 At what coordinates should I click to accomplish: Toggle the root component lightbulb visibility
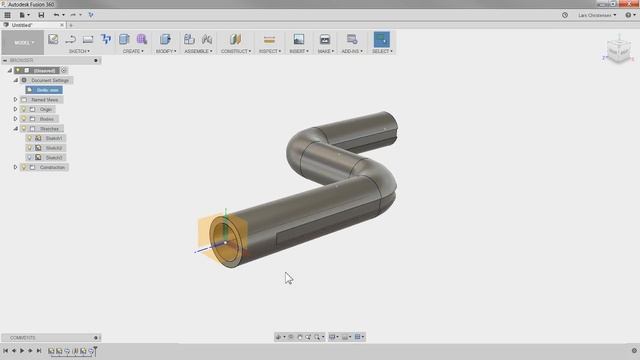click(x=18, y=71)
